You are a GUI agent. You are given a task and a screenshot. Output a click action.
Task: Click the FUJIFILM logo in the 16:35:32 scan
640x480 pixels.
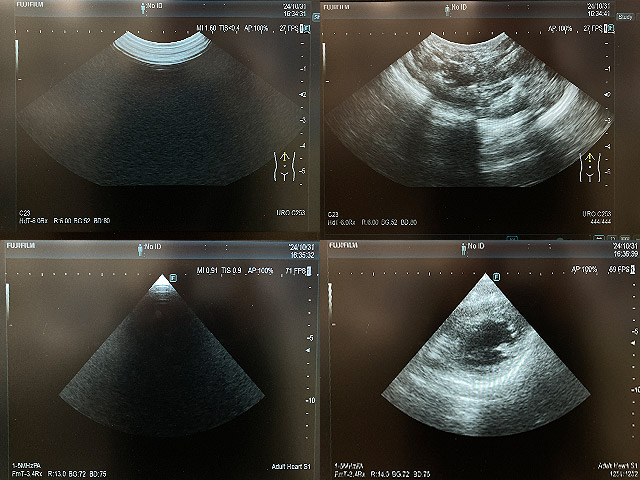(x=21, y=245)
